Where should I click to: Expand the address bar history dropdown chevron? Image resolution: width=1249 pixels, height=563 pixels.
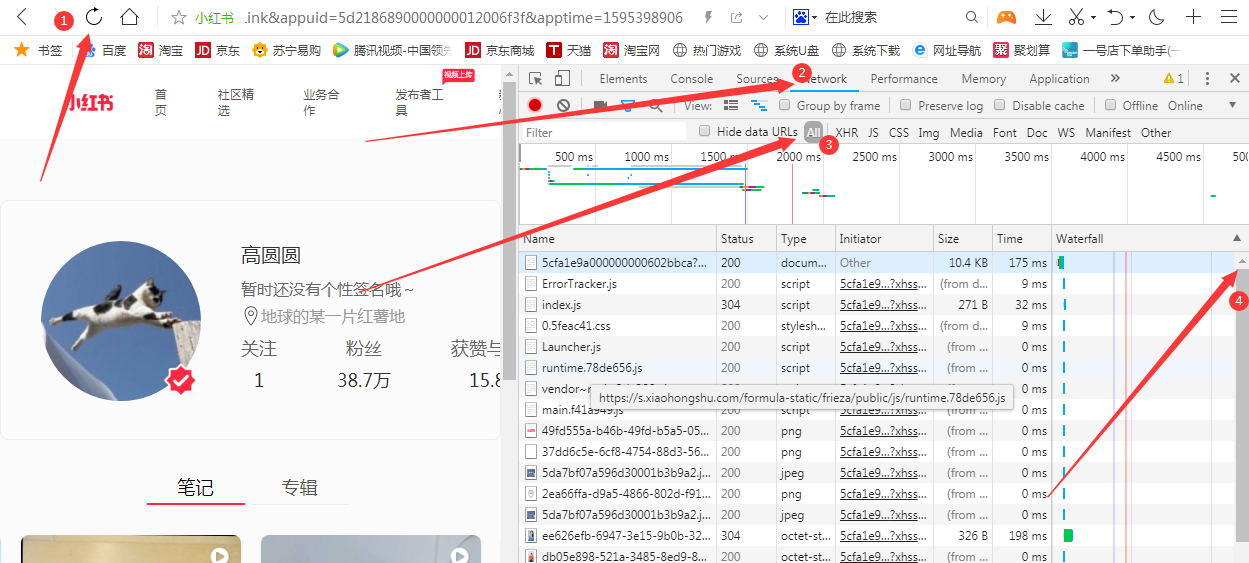pos(765,17)
